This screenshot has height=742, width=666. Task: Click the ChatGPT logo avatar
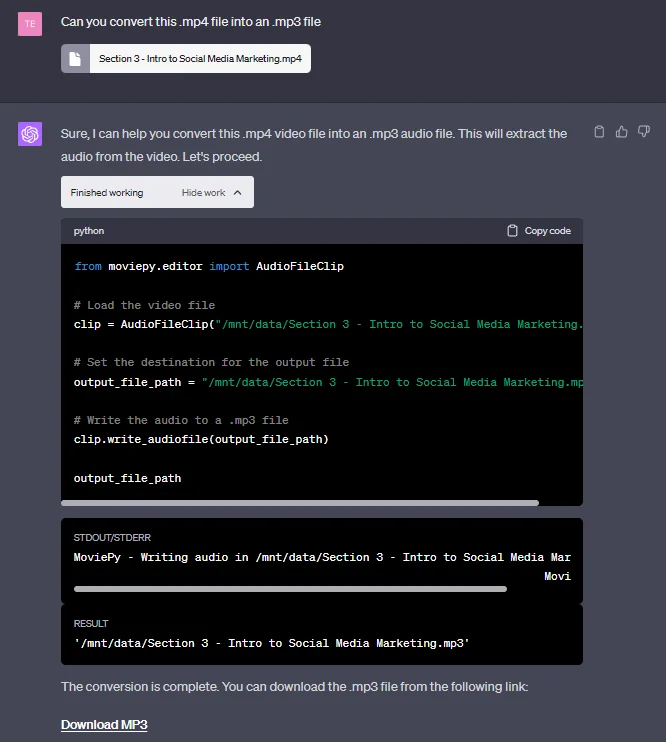pos(30,134)
